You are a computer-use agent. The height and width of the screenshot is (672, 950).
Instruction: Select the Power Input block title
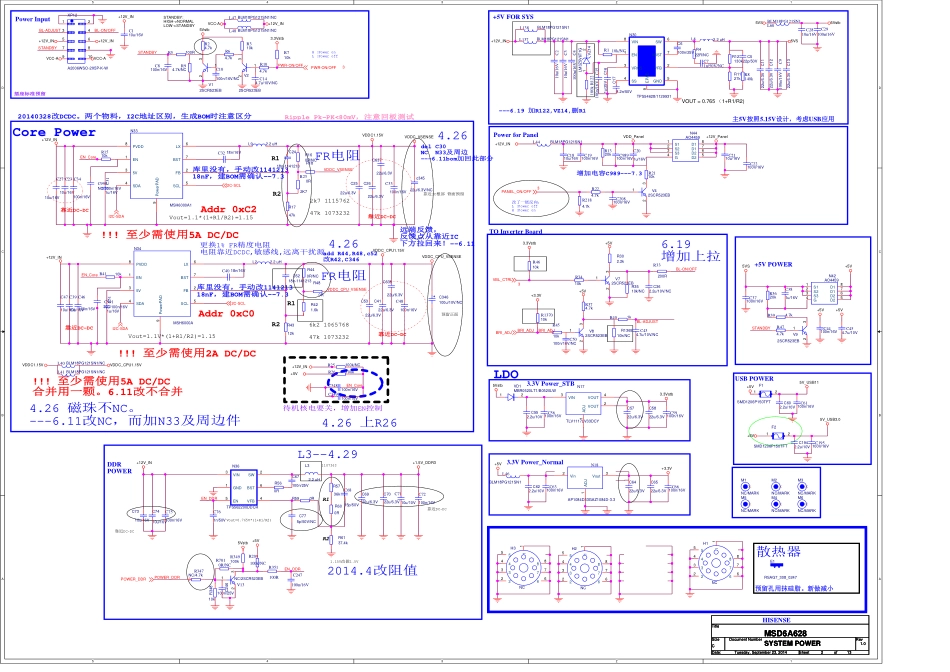[x=35, y=19]
